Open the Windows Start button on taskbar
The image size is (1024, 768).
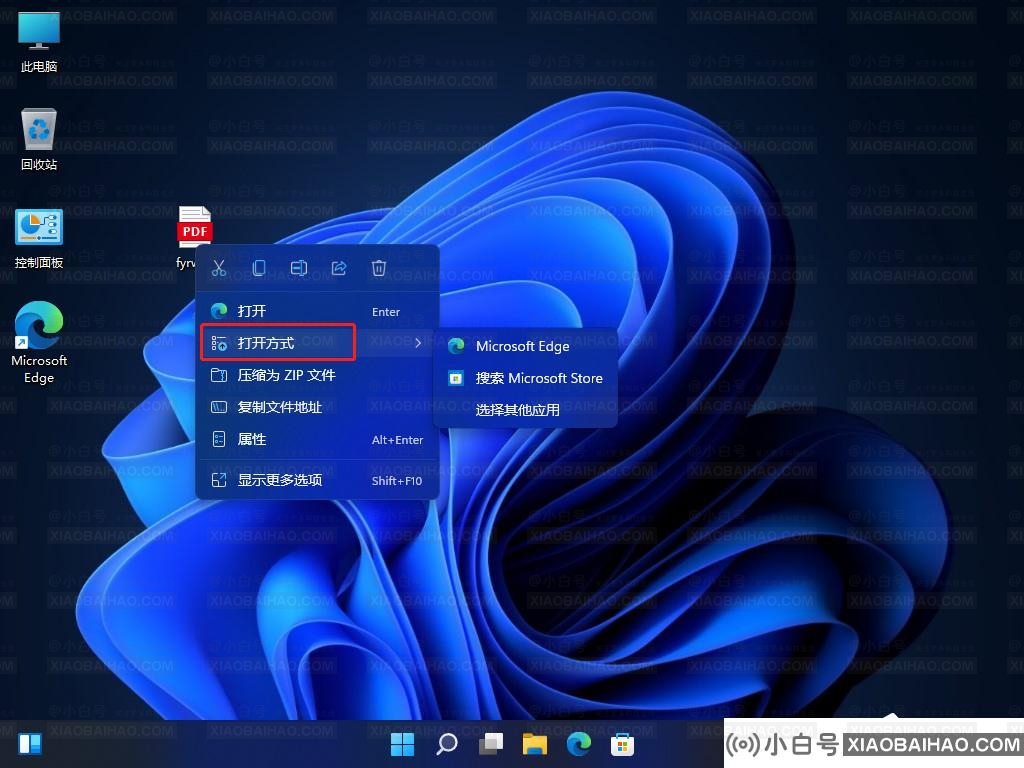pyautogui.click(x=402, y=744)
